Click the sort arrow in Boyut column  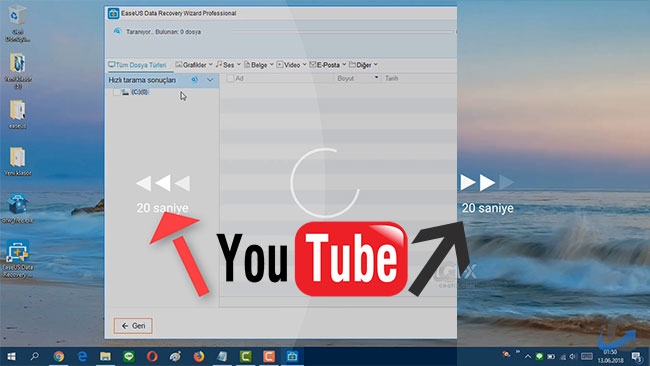pyautogui.click(x=376, y=78)
